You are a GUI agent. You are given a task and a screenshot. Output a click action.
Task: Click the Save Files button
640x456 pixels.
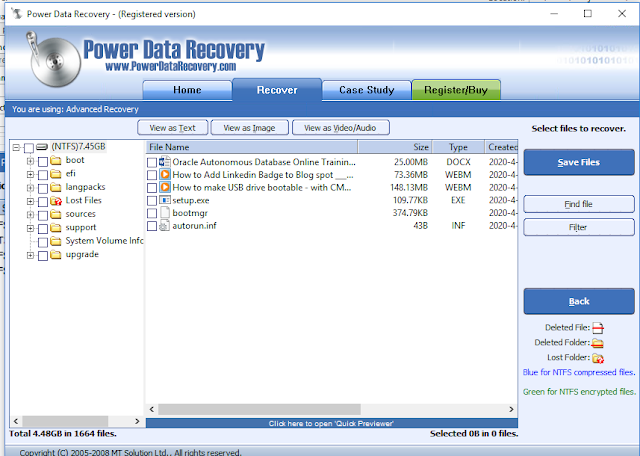tap(579, 162)
